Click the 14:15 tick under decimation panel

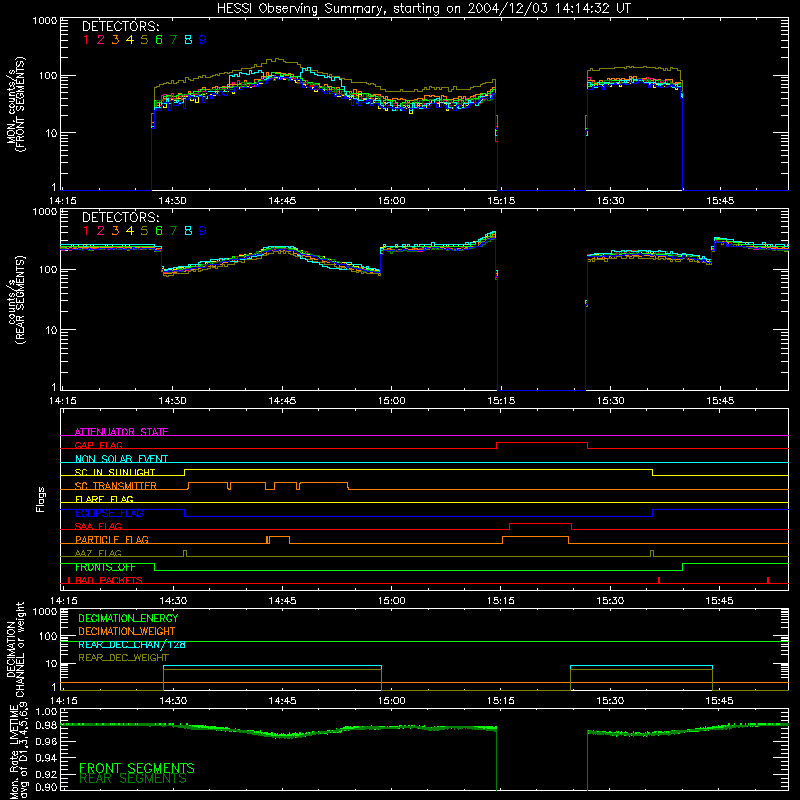pos(63,701)
